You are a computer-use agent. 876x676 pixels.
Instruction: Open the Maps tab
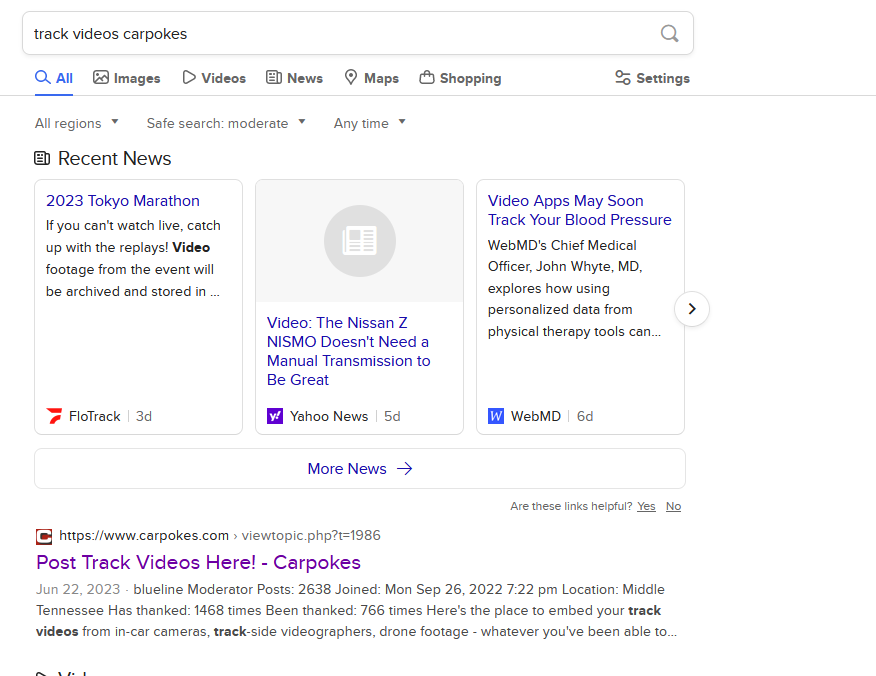[372, 78]
